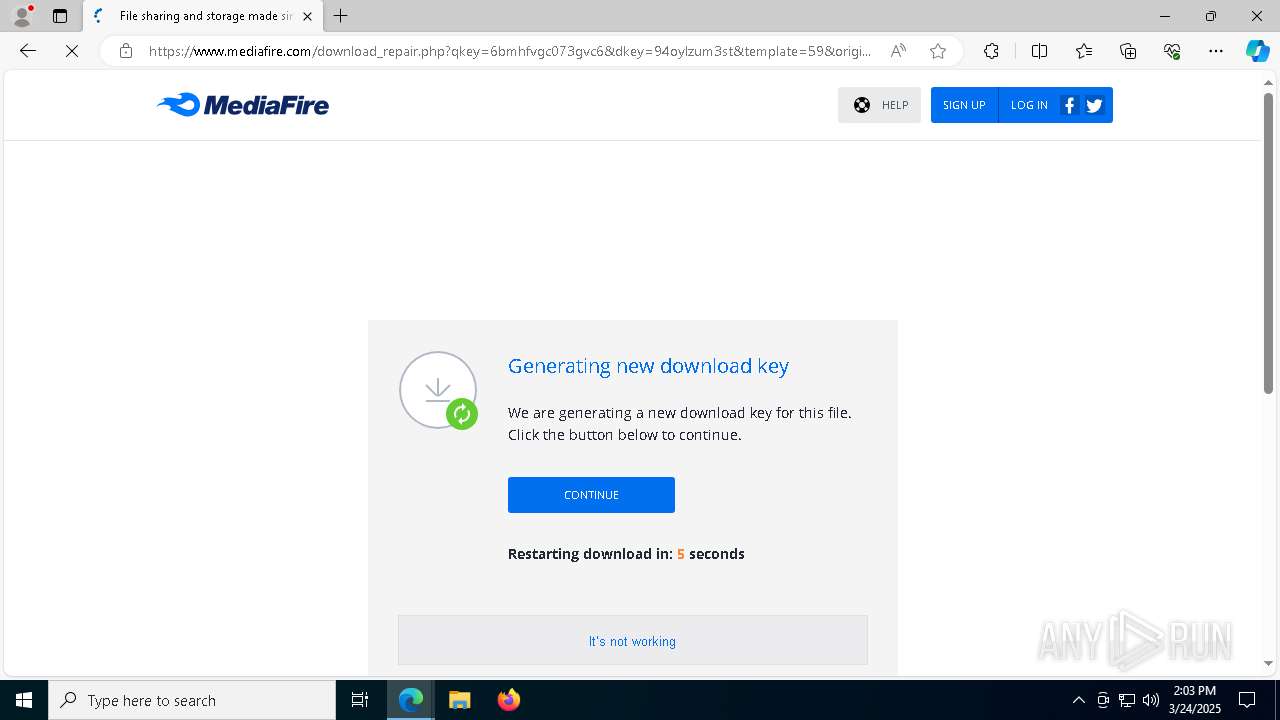Click the taskbar search box
This screenshot has width=1280, height=720.
192,700
